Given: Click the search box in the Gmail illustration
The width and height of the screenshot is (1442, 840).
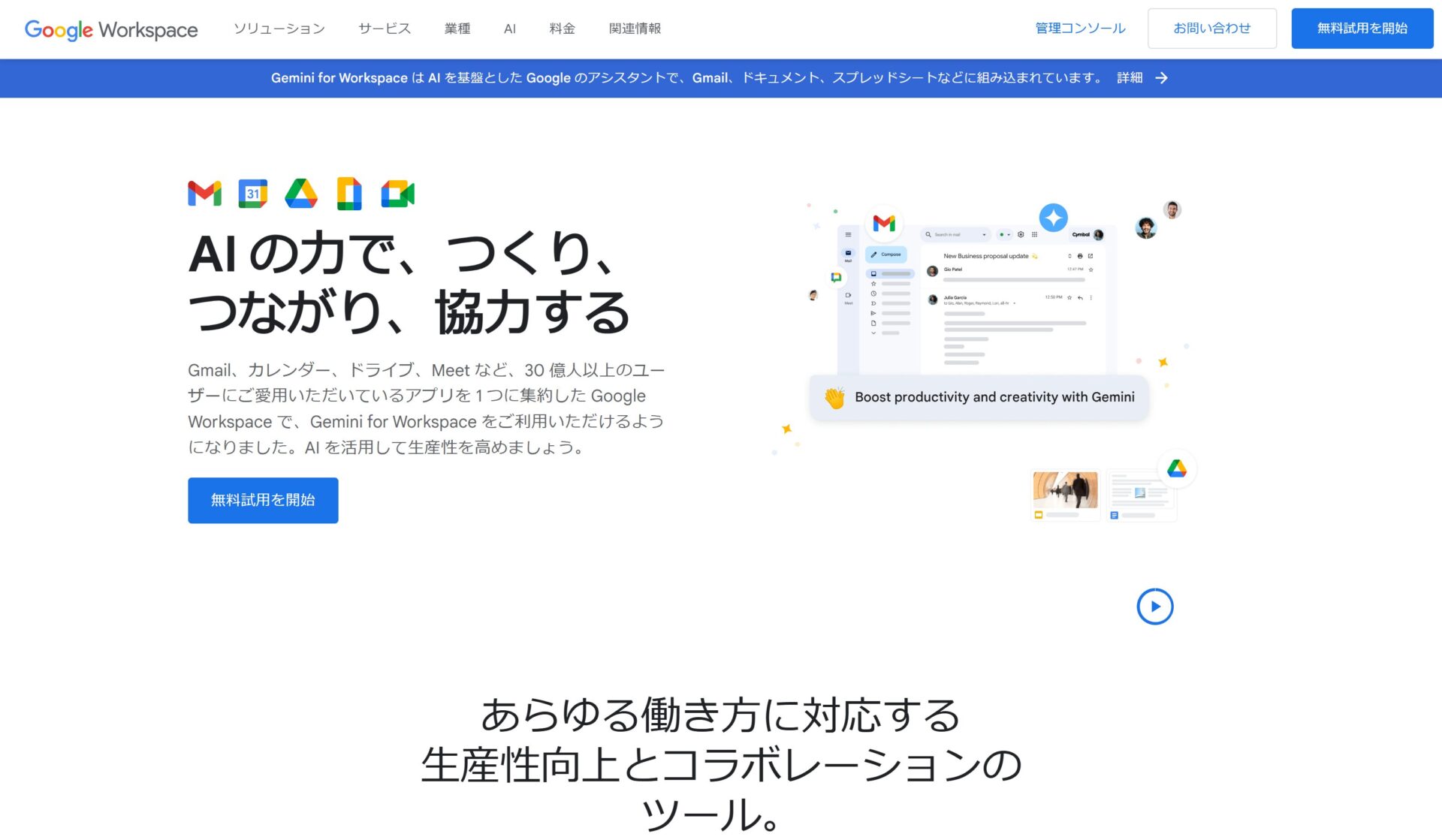Looking at the screenshot, I should (x=955, y=234).
